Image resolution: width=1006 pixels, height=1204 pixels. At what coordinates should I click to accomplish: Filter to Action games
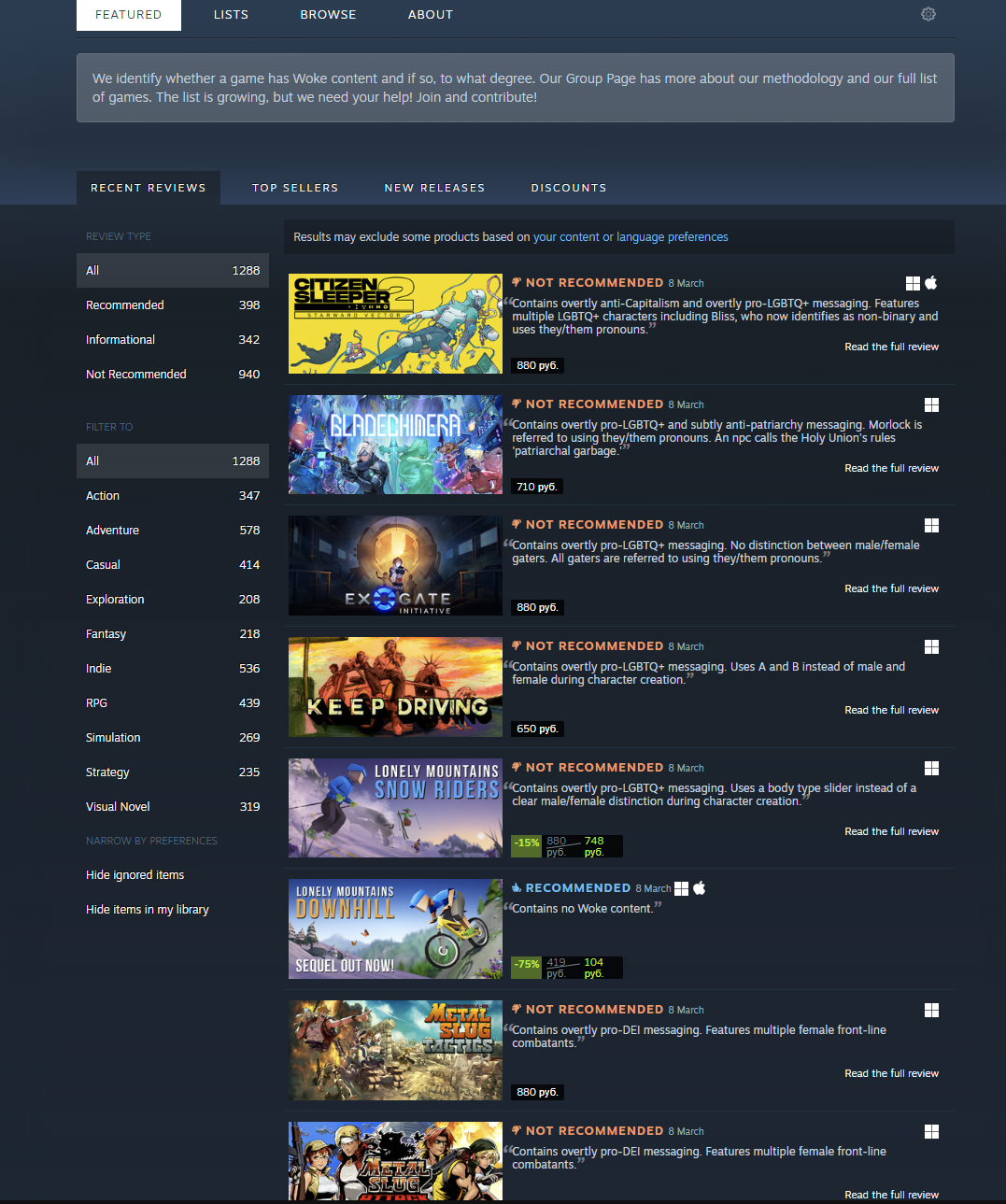[x=173, y=495]
